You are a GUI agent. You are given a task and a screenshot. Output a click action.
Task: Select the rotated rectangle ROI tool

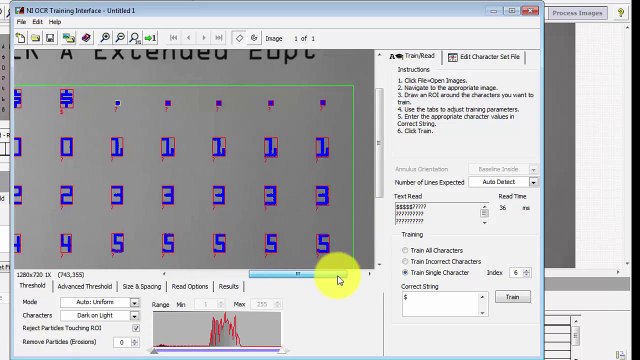239,38
